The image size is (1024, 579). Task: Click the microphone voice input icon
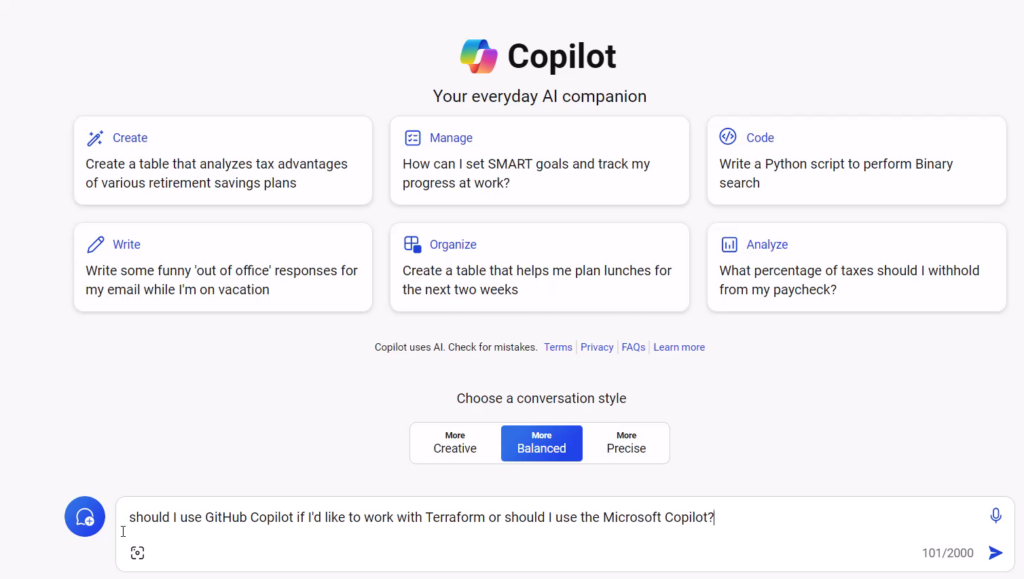(995, 516)
